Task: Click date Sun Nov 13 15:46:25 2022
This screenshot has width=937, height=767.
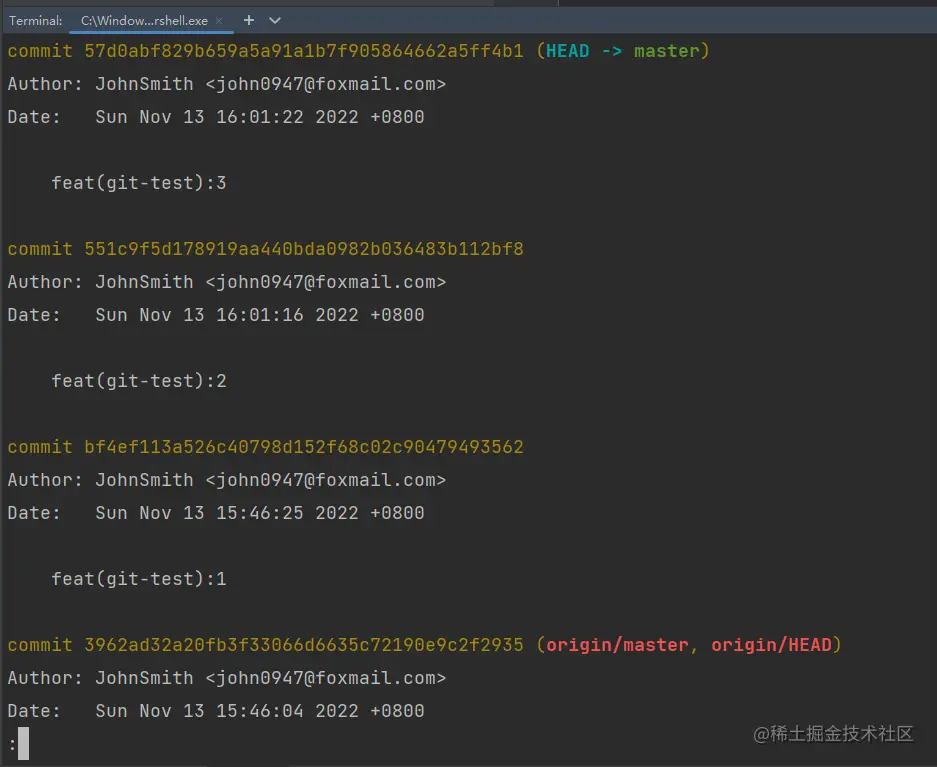Action: (227, 513)
